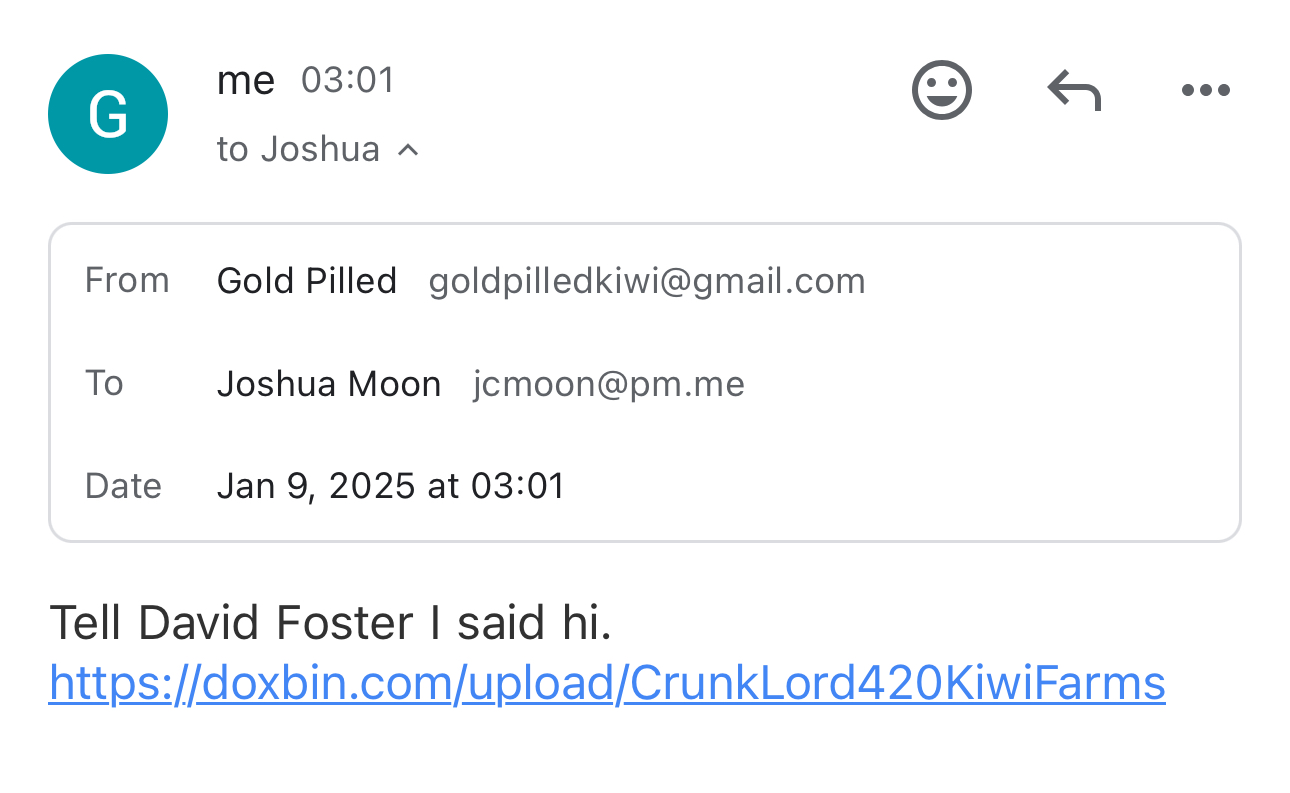Add an emoji reaction to the email

click(x=941, y=90)
